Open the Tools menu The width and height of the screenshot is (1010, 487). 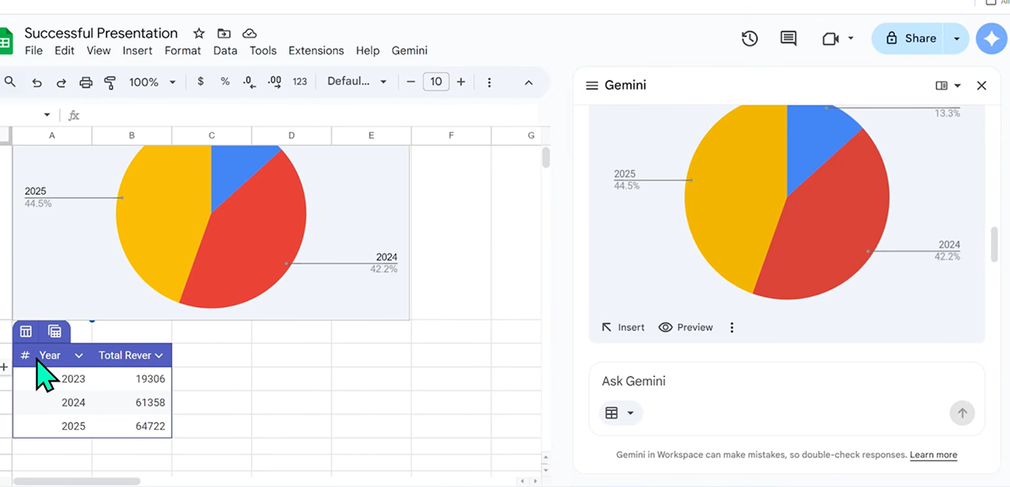(263, 50)
